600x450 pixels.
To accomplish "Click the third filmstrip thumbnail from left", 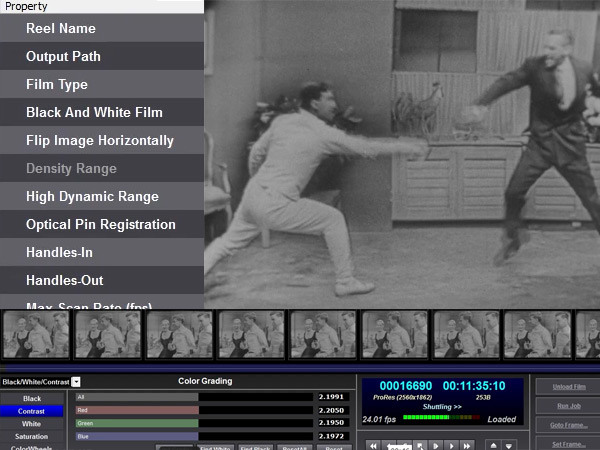I will [x=179, y=334].
